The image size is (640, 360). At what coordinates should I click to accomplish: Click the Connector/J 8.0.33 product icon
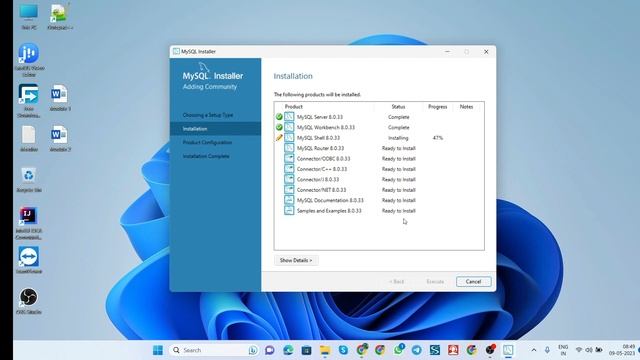[x=289, y=179]
